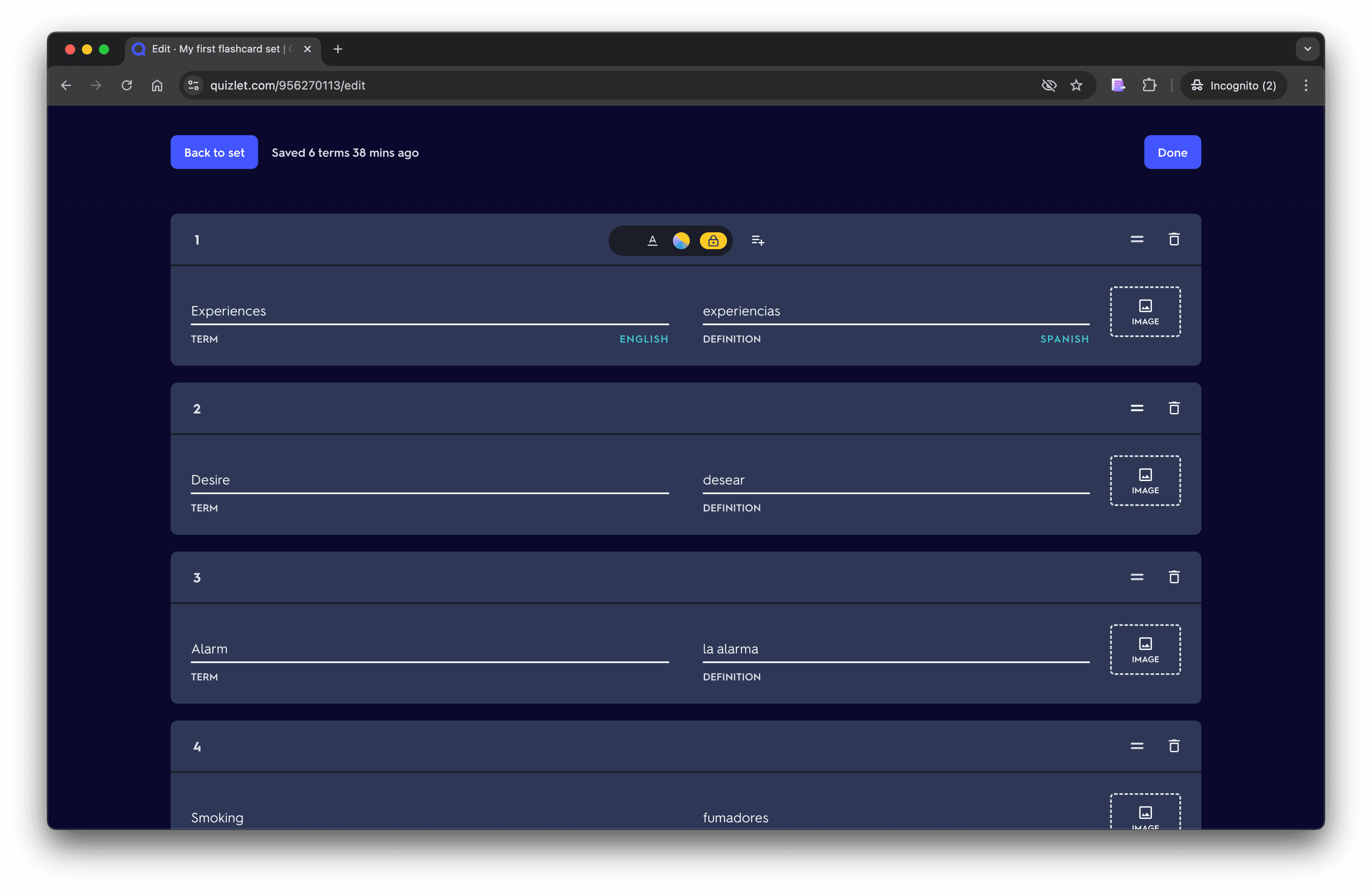Click the yellow lock icon above card 1
Screen dimensions: 1372x892
713,240
